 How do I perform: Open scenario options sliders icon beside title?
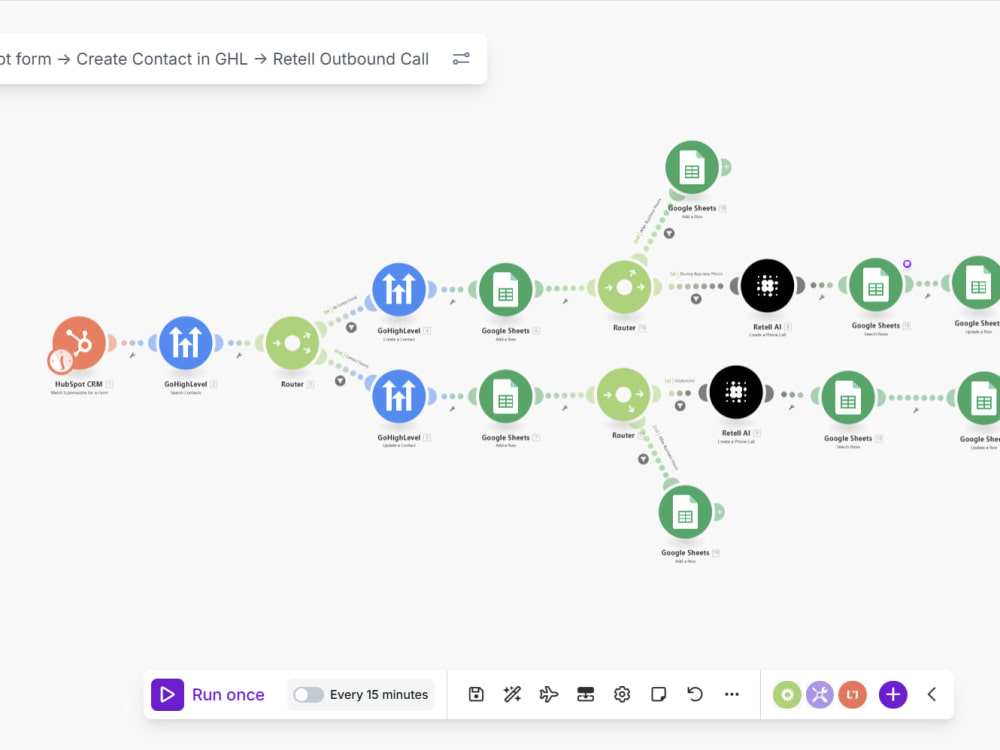click(x=461, y=59)
